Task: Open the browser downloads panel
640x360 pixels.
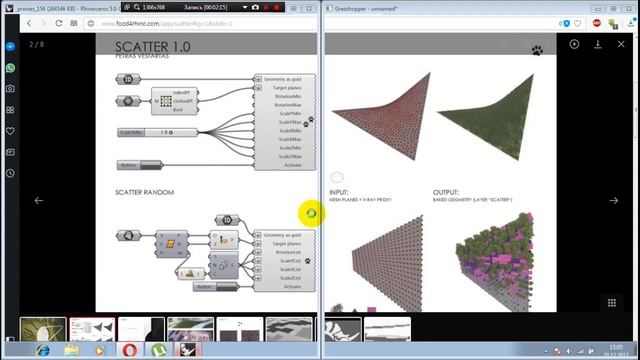Action: coord(631,23)
